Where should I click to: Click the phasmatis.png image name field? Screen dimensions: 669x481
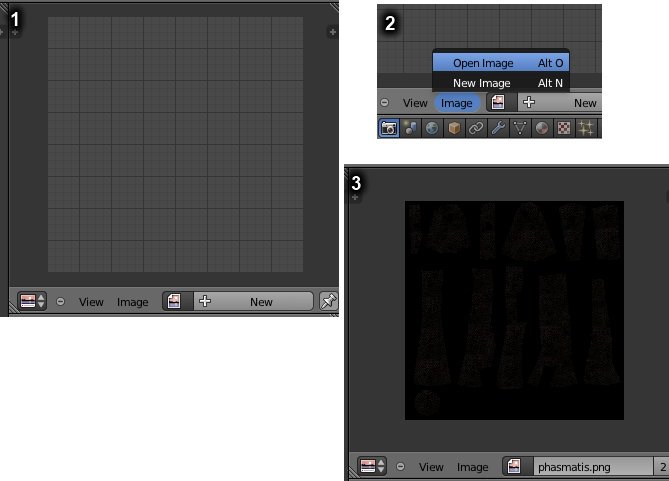(x=593, y=466)
